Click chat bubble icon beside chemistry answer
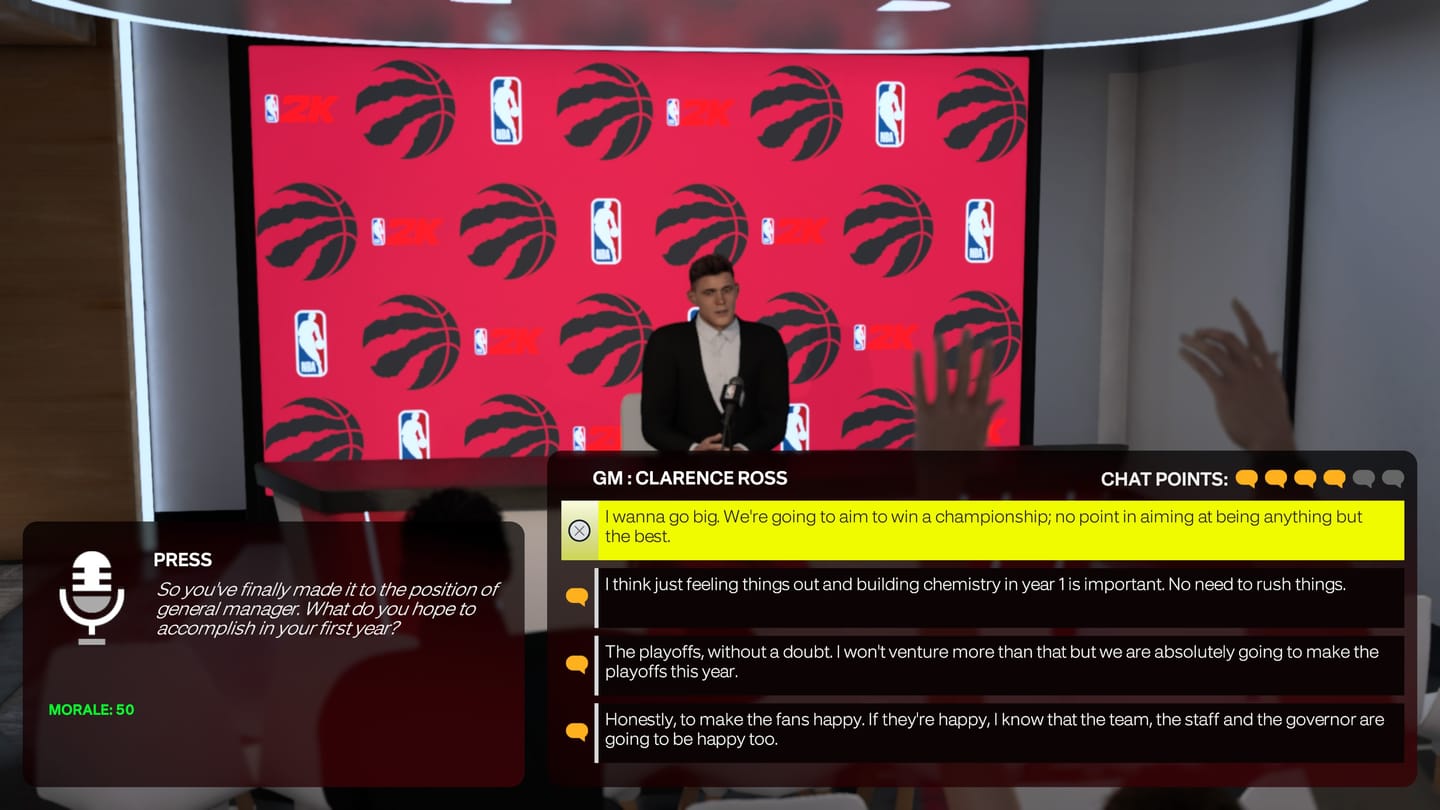 (x=577, y=597)
